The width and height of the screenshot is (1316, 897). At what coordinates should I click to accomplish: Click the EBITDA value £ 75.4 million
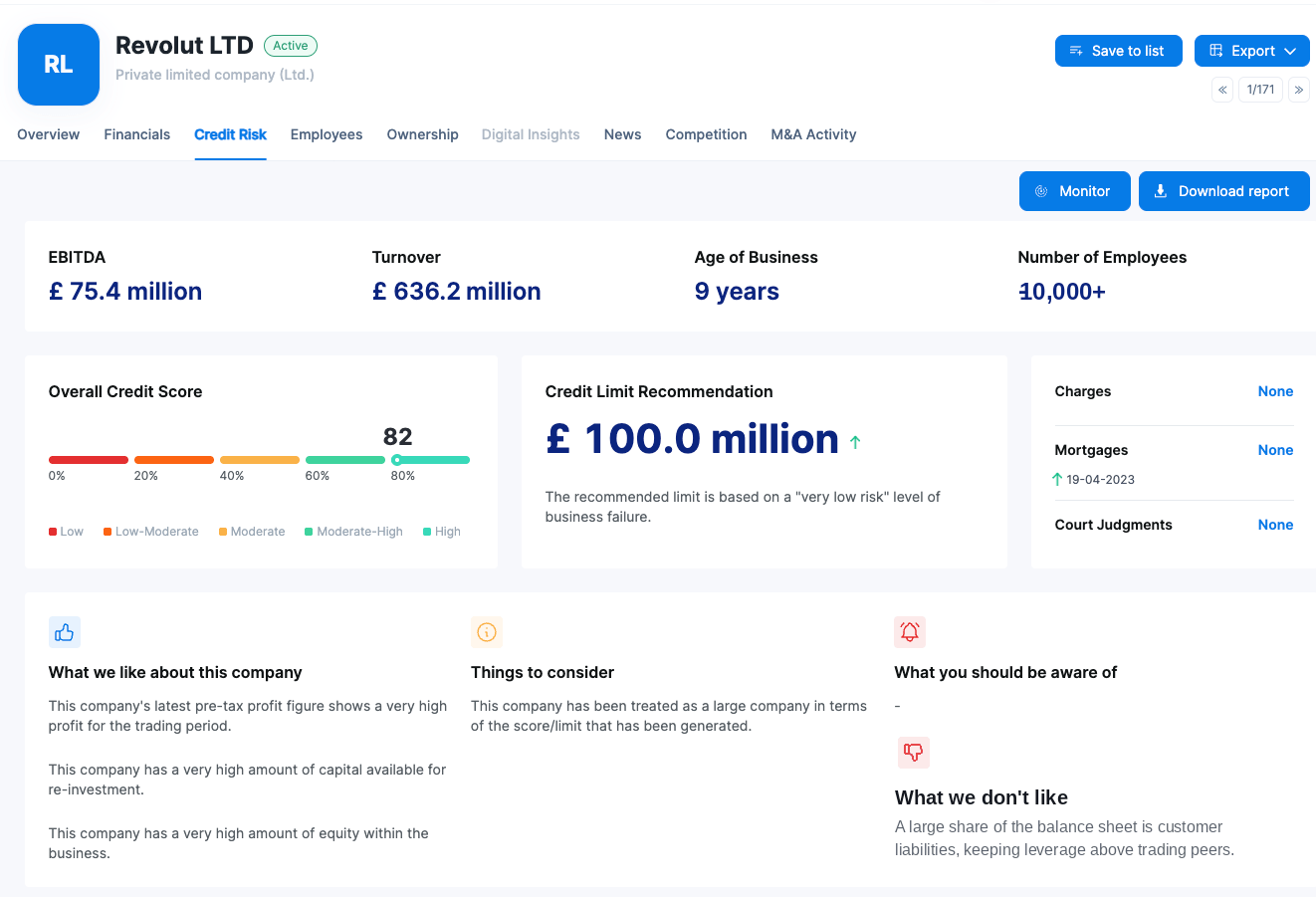125,292
